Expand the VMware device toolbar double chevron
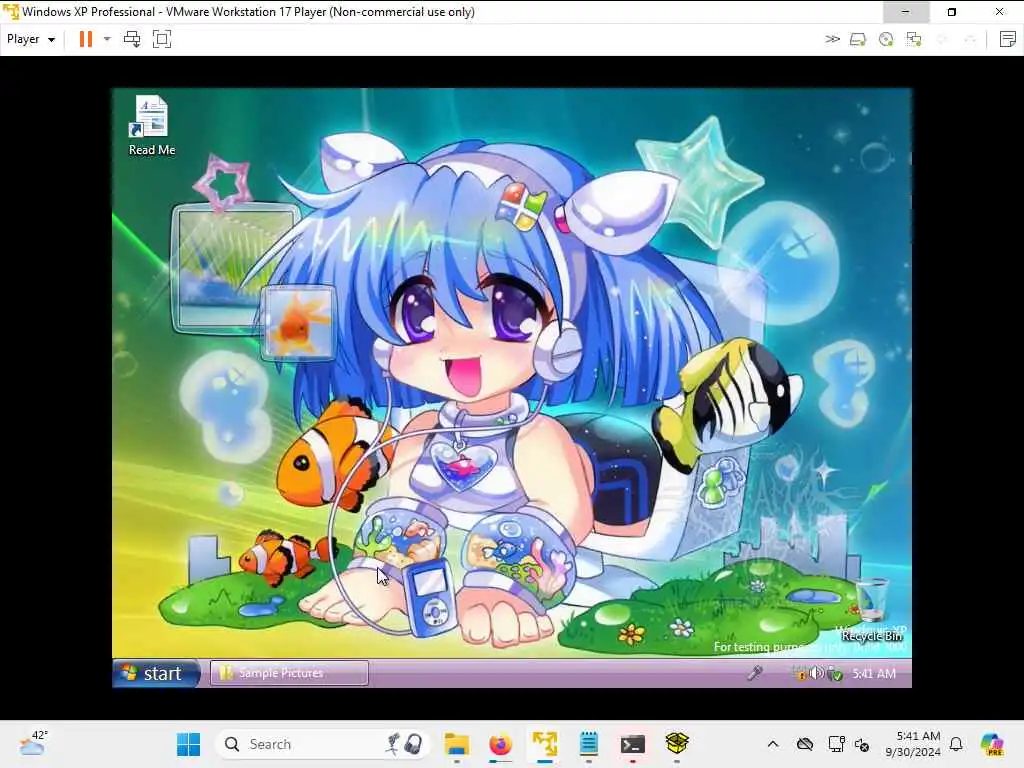This screenshot has width=1024, height=768. pyautogui.click(x=832, y=39)
